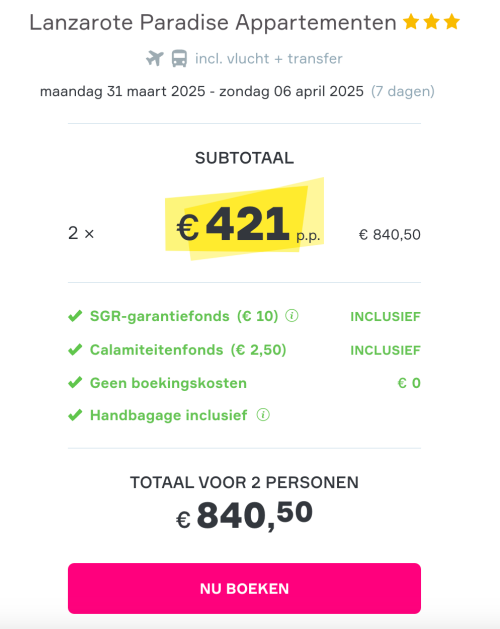Click the Lanzarote Paradise Appartementen title
This screenshot has width=500, height=629.
click(x=213, y=22)
